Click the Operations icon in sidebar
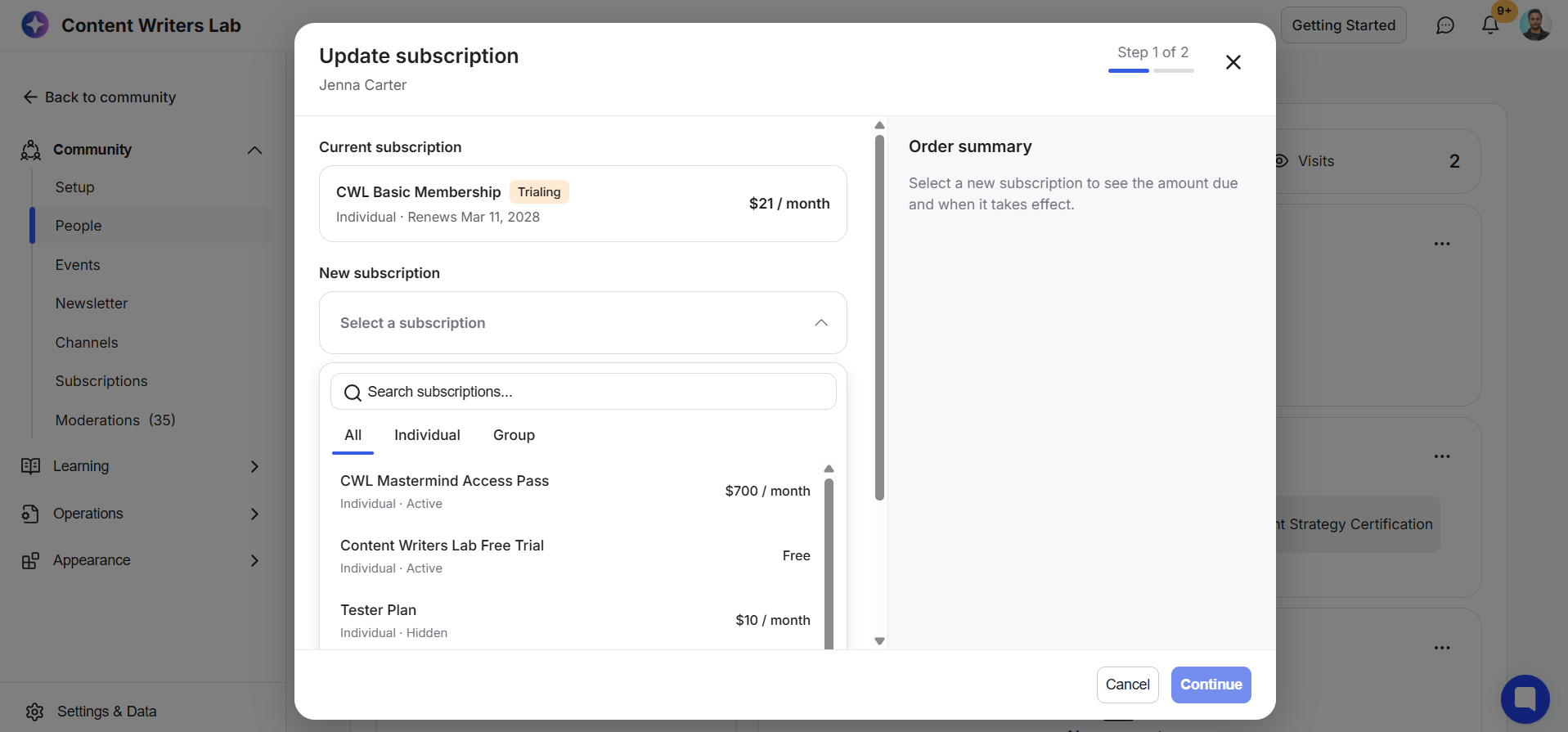1568x732 pixels. click(31, 514)
